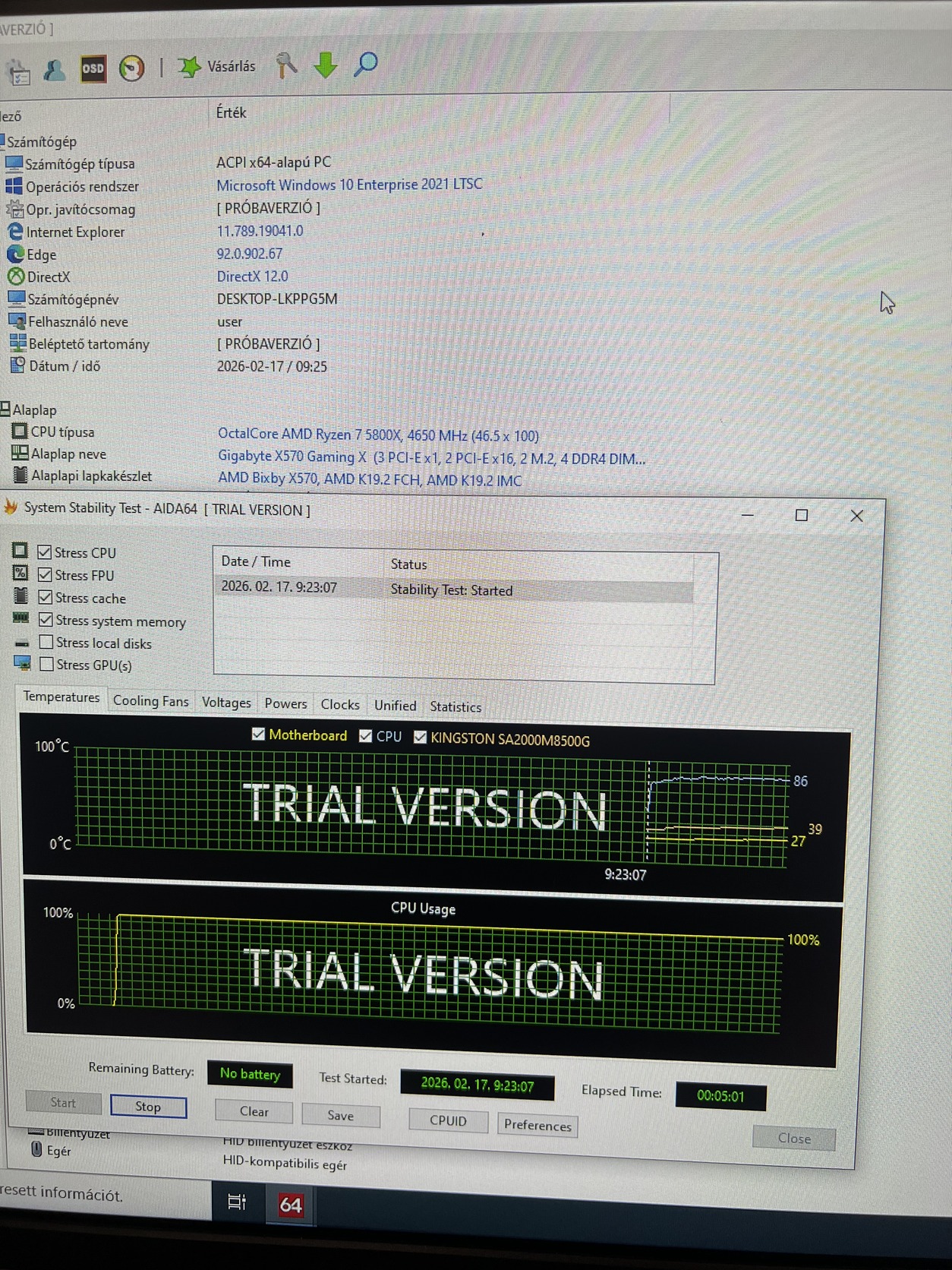952x1270 pixels.
Task: Click the Internet Explorer row icon
Action: point(15,231)
